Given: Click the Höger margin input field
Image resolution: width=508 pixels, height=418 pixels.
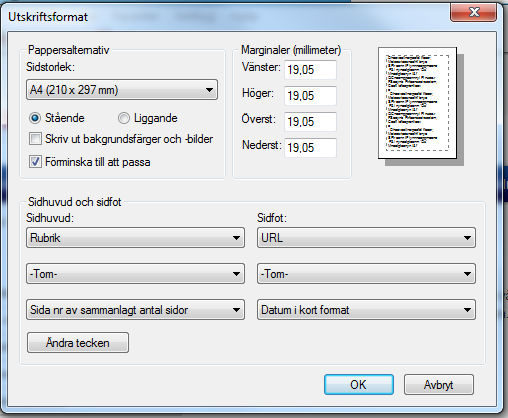Looking at the screenshot, I should point(310,96).
